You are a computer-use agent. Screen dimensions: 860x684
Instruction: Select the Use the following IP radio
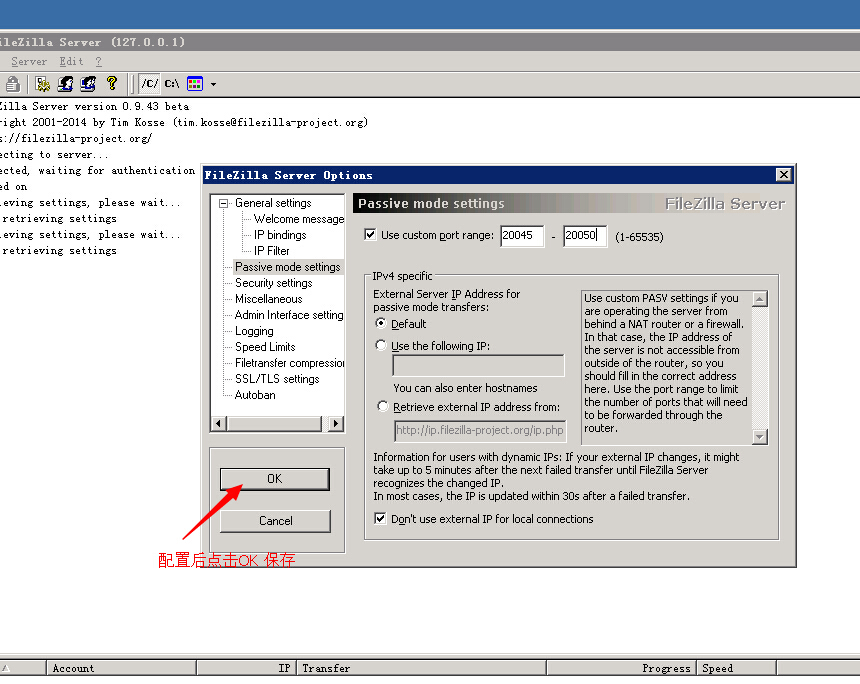381,345
